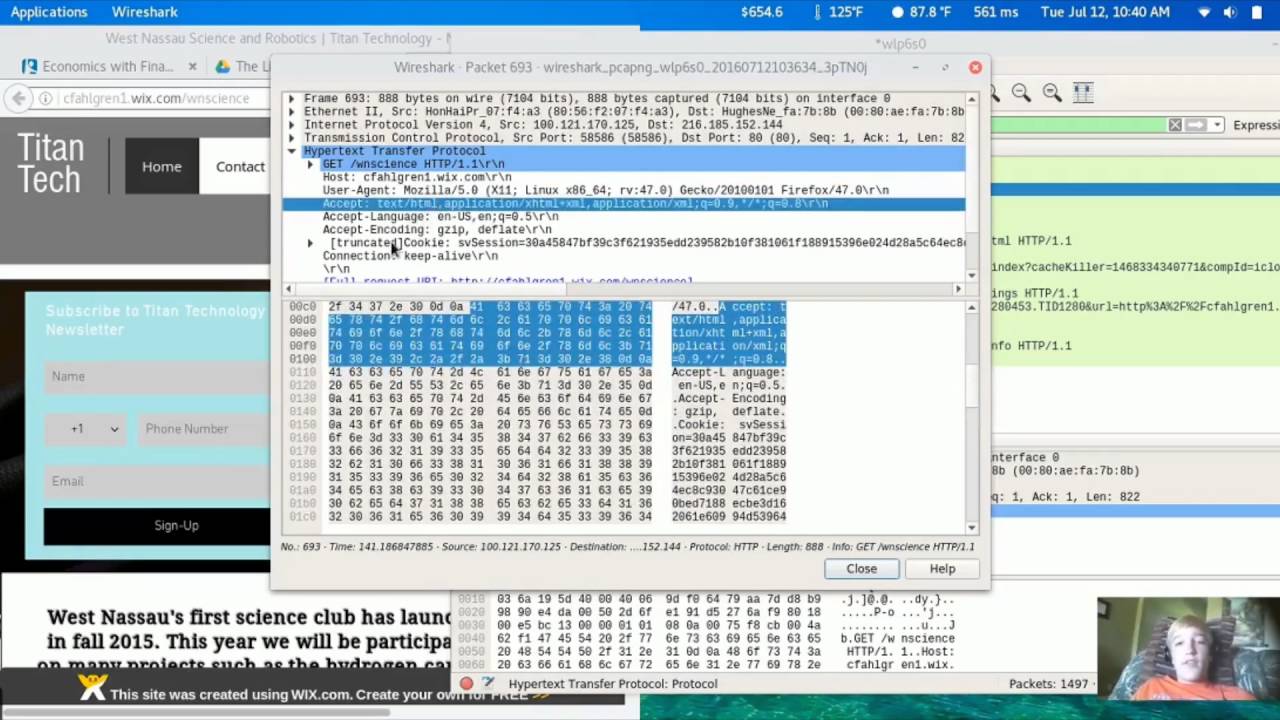Image resolution: width=1280 pixels, height=720 pixels.
Task: Click the 87.8 °F weather indicator
Action: coord(920,12)
